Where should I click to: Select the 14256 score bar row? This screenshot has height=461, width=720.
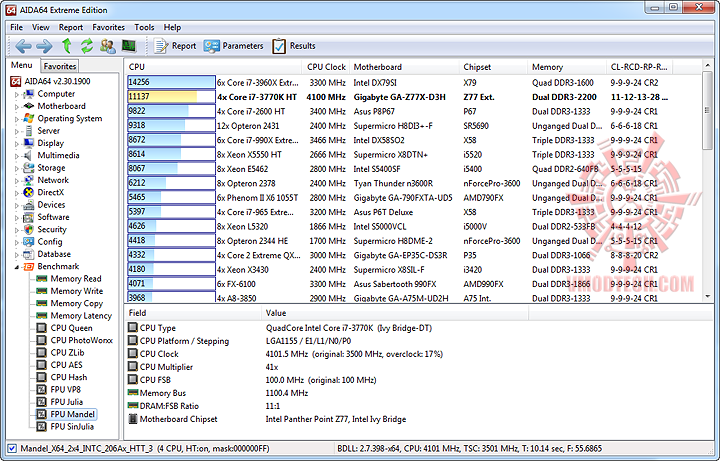click(171, 82)
